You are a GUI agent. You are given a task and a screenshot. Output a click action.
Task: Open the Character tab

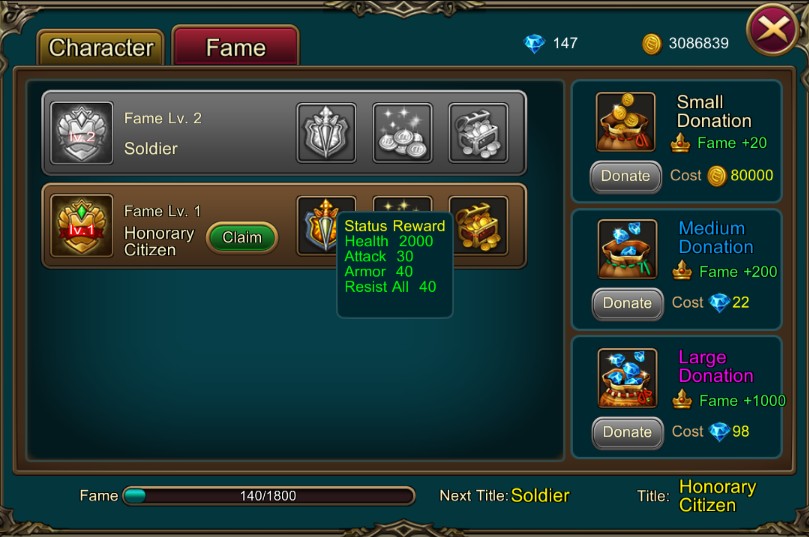coord(101,47)
